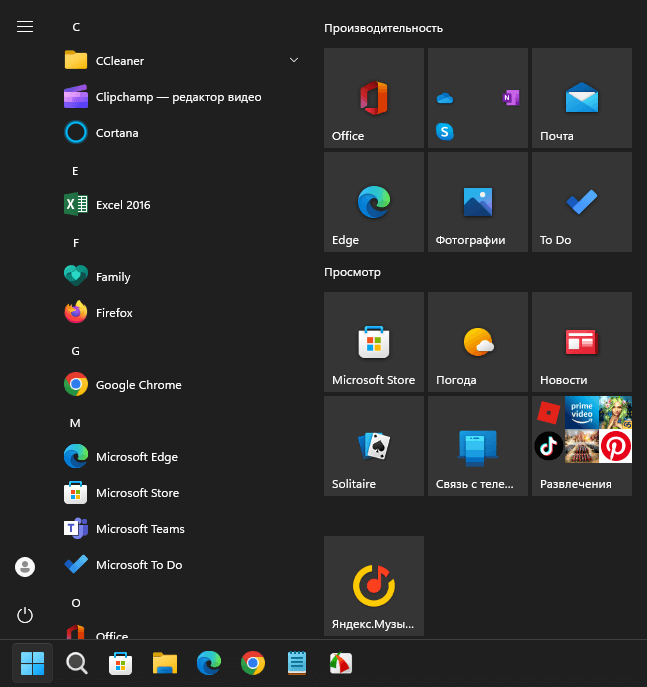
Task: Open the Почта mail tile
Action: pyautogui.click(x=582, y=98)
